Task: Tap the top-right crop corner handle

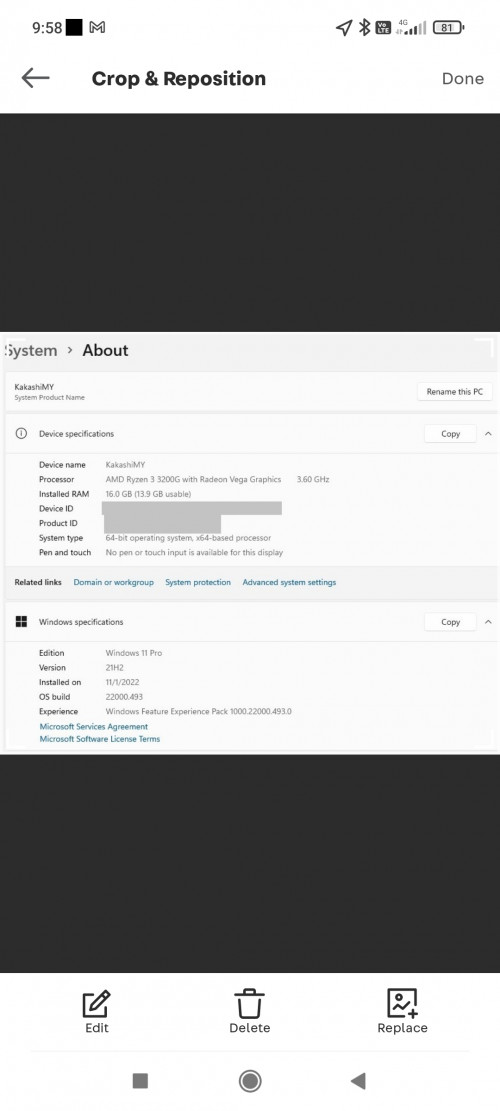Action: click(x=484, y=348)
